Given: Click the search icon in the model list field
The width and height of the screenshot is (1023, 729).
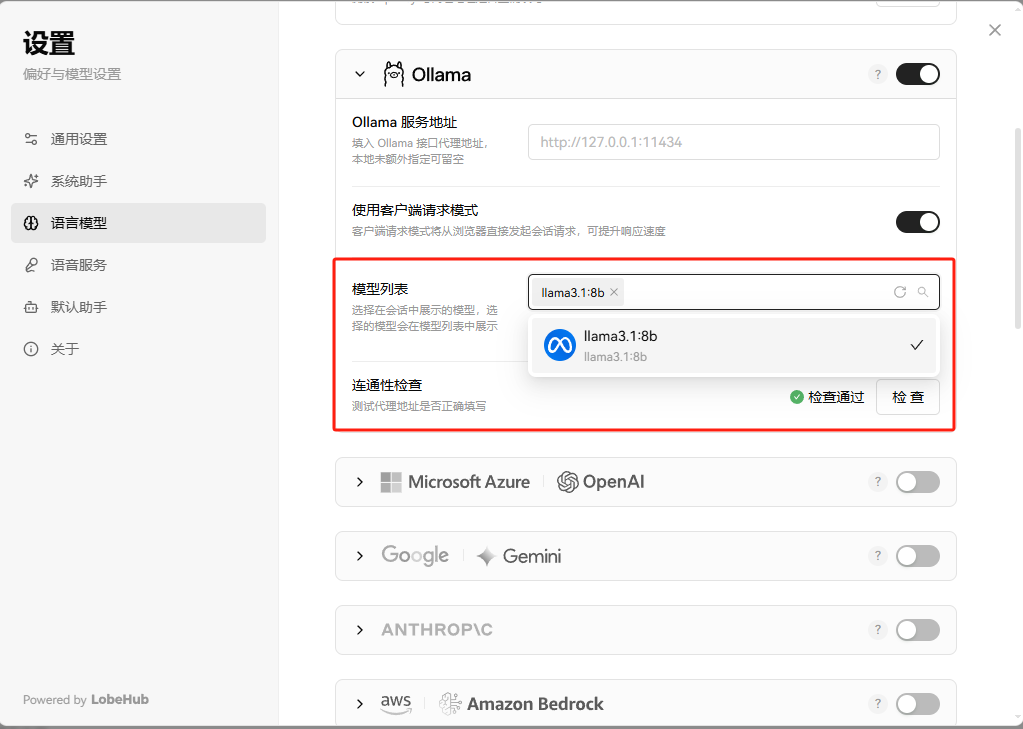Looking at the screenshot, I should click(x=922, y=292).
